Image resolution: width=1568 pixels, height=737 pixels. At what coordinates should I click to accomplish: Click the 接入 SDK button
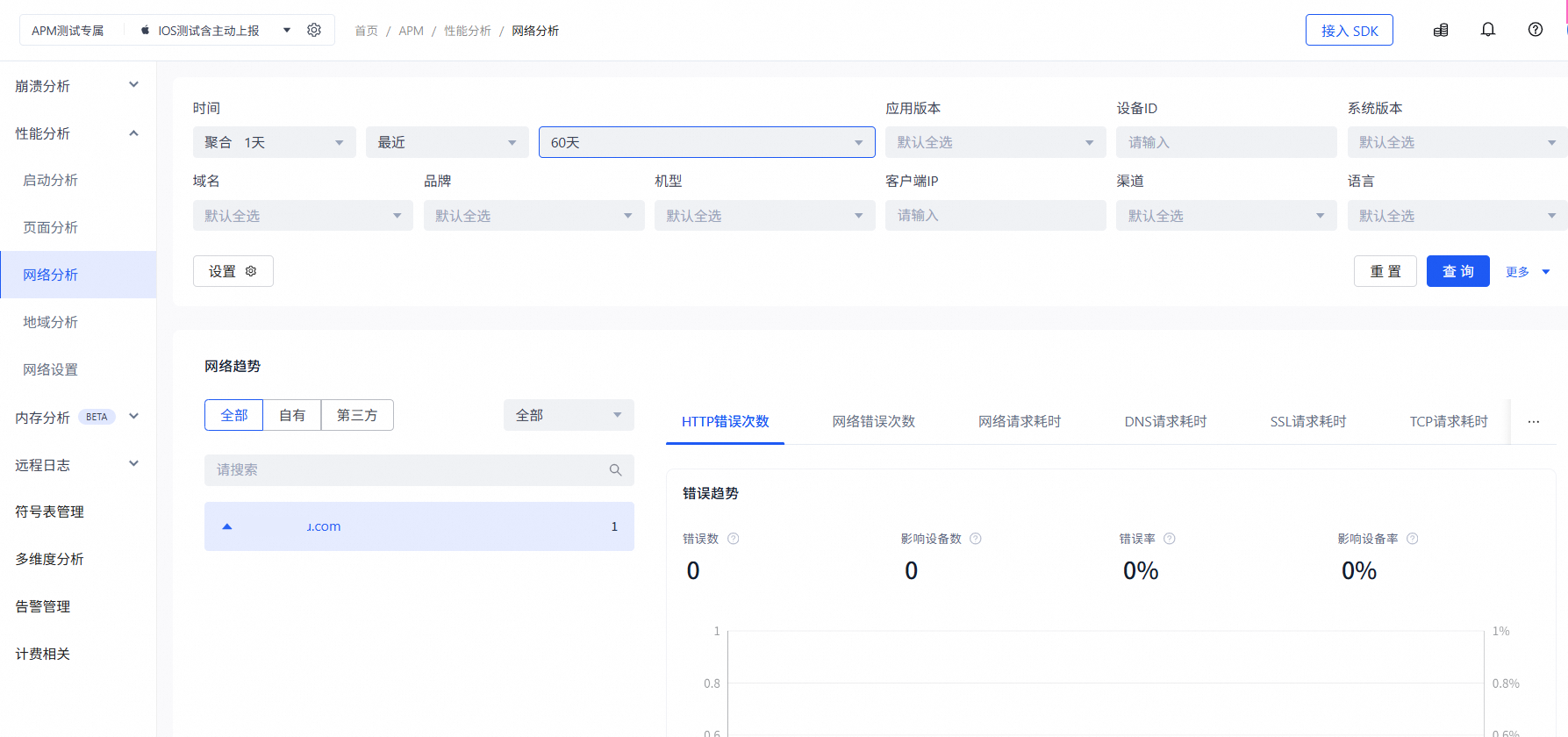1350,30
